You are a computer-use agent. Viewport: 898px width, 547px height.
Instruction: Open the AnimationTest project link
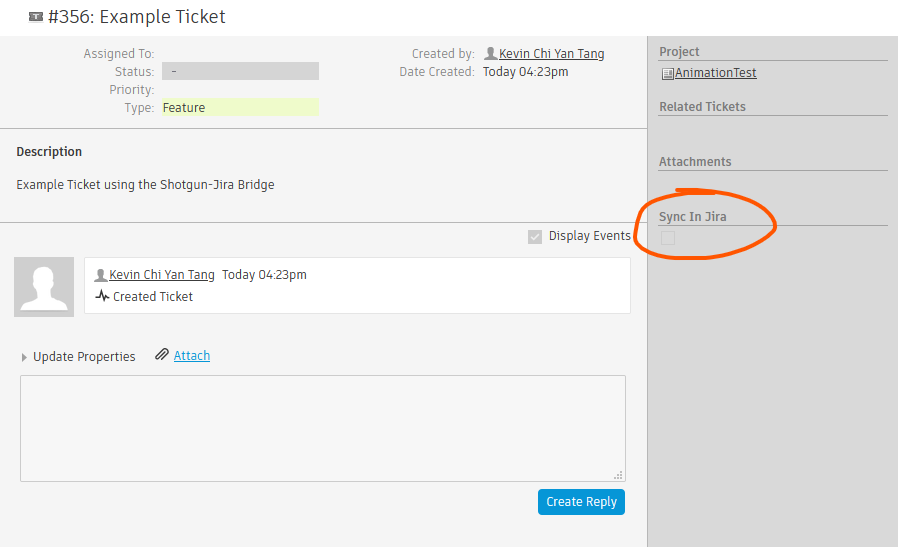click(x=715, y=73)
